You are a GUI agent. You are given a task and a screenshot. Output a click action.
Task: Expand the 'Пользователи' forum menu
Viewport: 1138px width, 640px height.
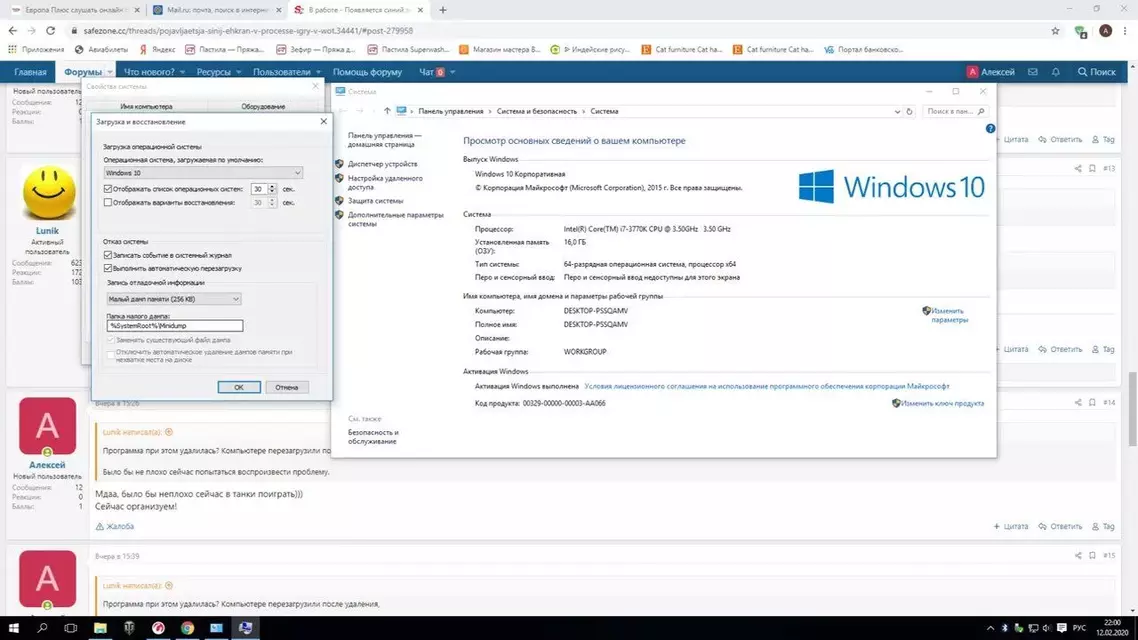318,73
